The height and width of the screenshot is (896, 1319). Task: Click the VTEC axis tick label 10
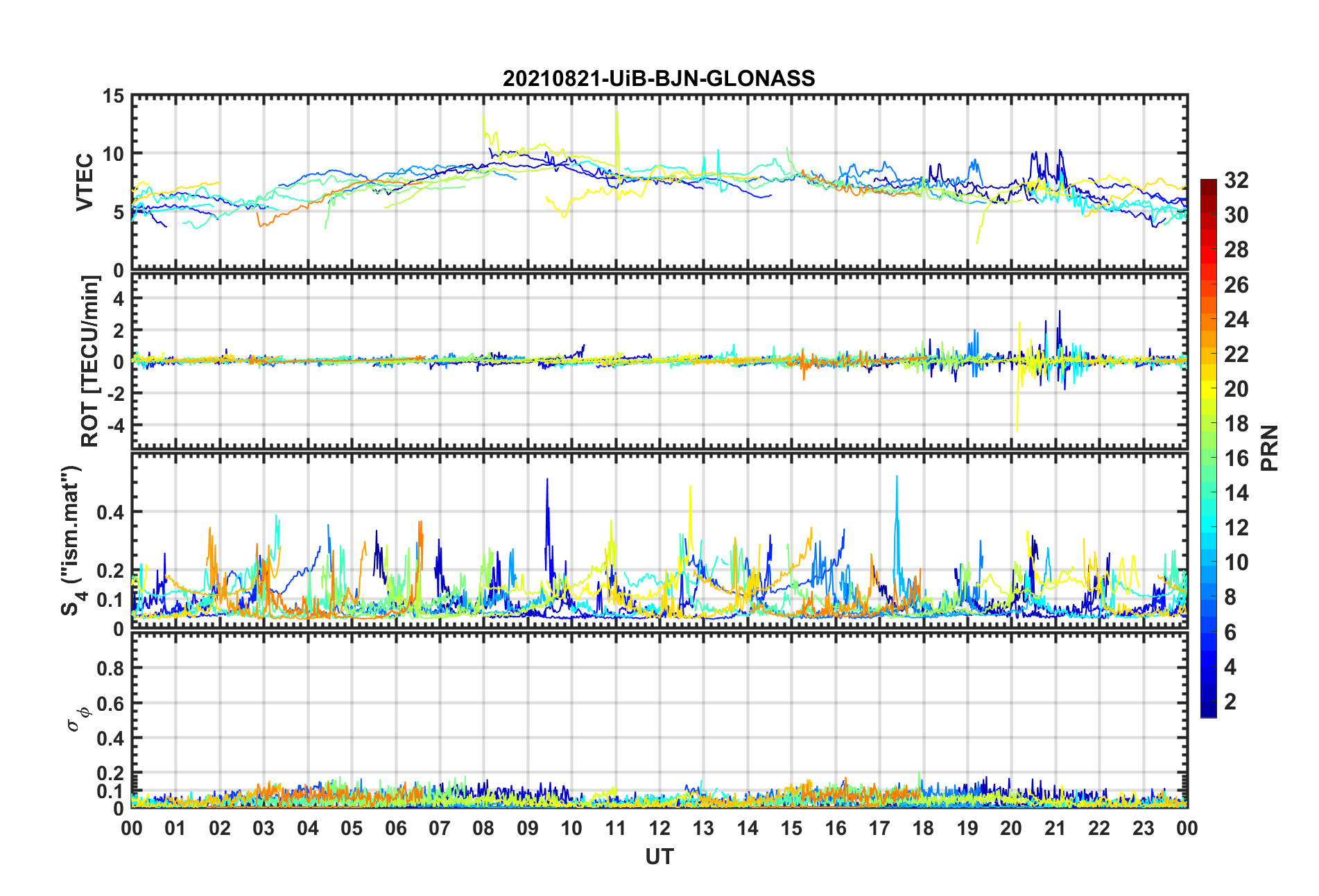tap(113, 154)
